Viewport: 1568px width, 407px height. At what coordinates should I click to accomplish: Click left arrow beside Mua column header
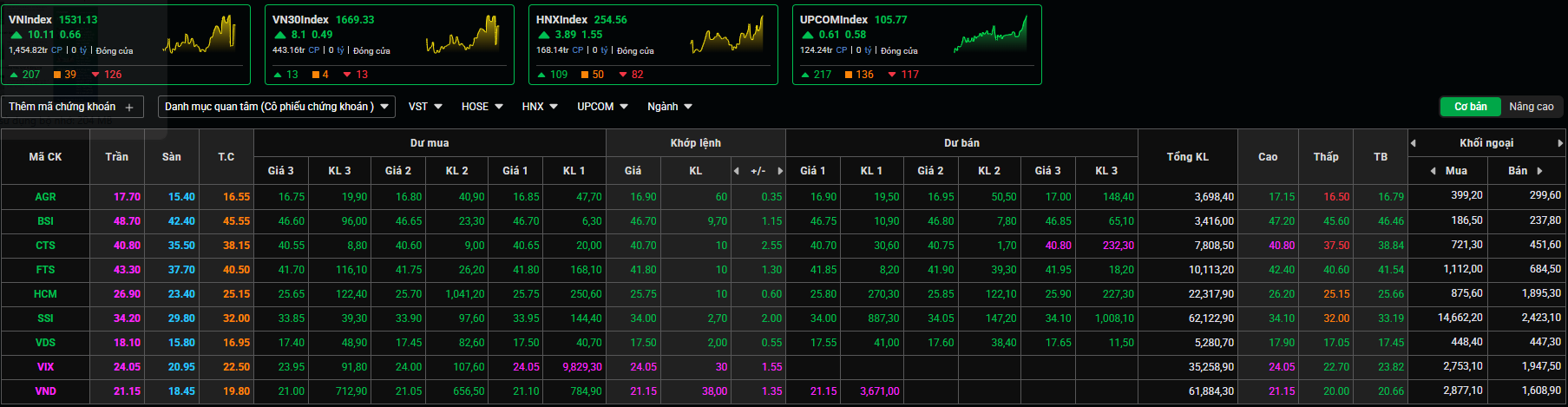coord(1434,171)
